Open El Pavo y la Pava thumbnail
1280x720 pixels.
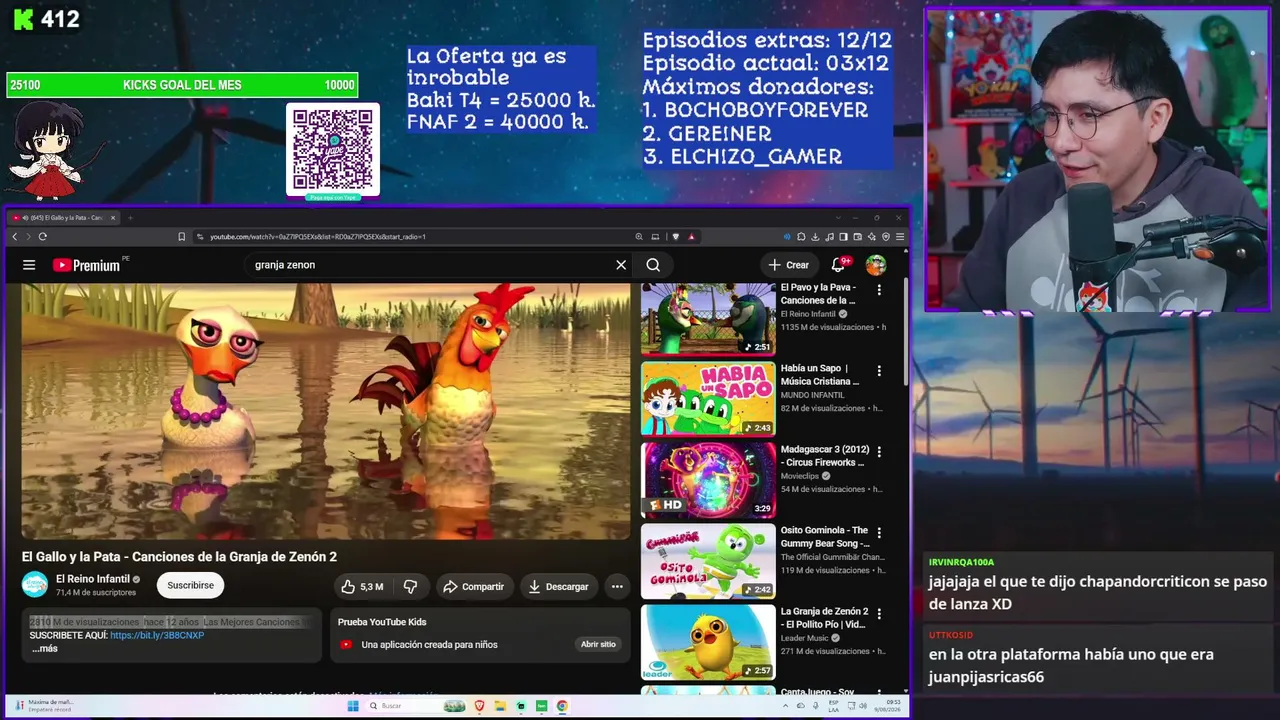coord(708,319)
